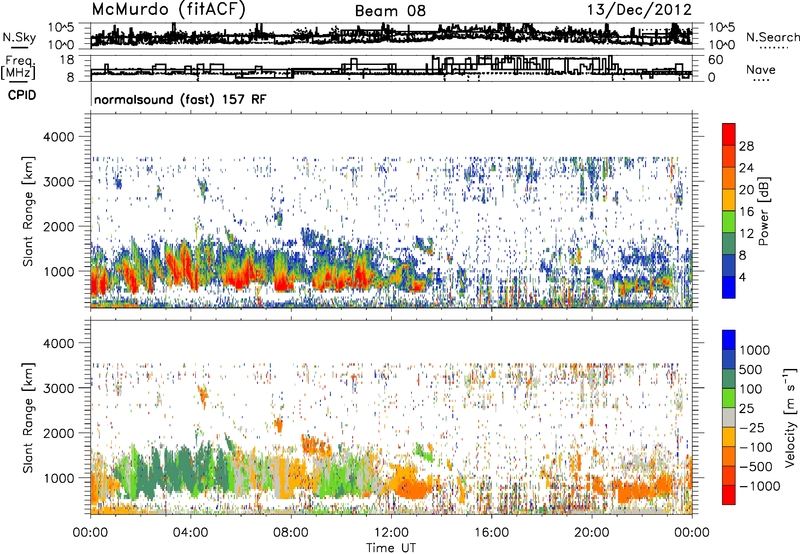The height and width of the screenshot is (554, 800).
Task: Click the '2000' tick on velocity panel axis
Action: click(x=58, y=433)
